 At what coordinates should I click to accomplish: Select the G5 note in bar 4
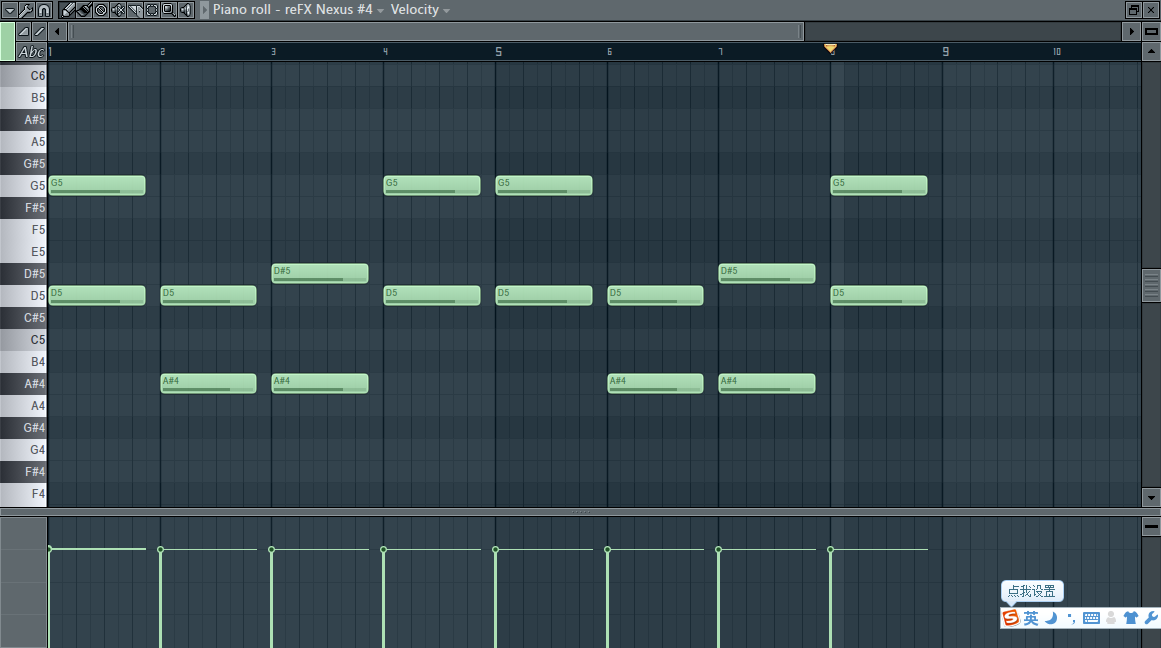click(432, 185)
